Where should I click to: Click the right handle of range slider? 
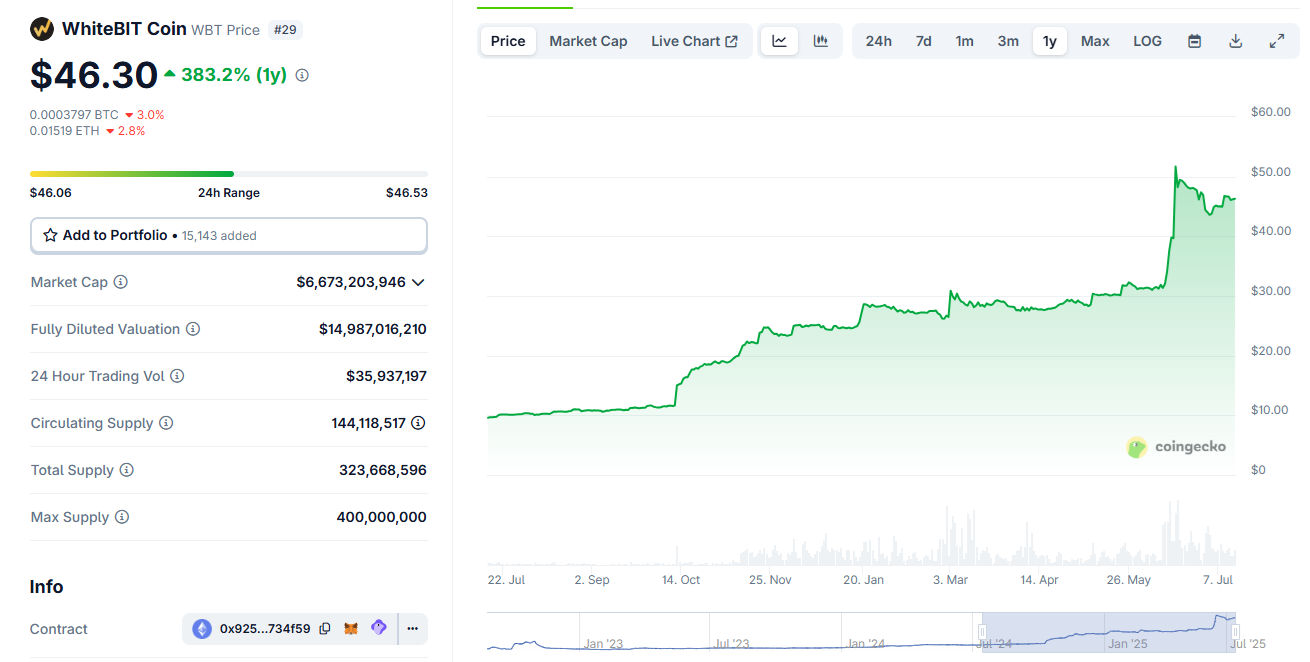[x=1235, y=632]
